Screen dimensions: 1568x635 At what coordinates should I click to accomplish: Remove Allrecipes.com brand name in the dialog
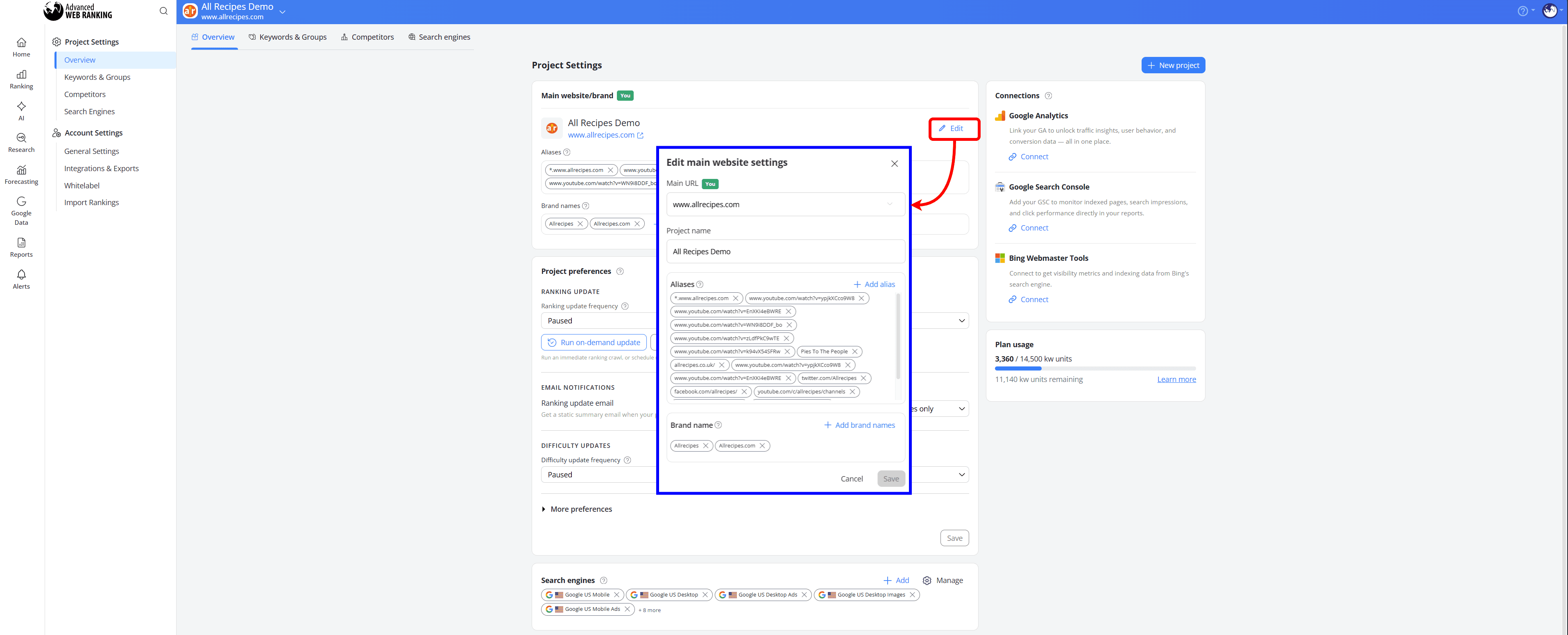coord(762,446)
